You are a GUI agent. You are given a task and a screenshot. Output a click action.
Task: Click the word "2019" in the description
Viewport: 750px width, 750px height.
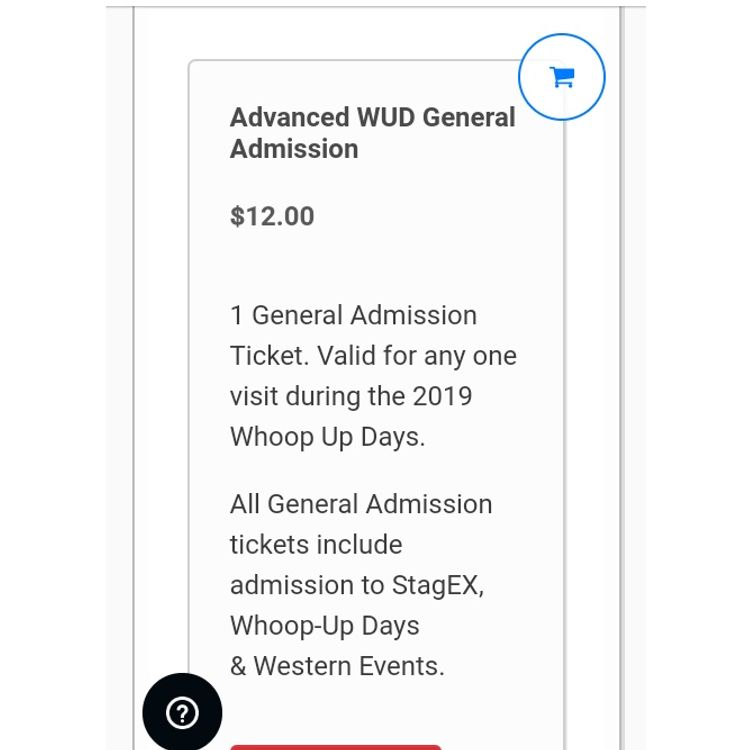(442, 396)
